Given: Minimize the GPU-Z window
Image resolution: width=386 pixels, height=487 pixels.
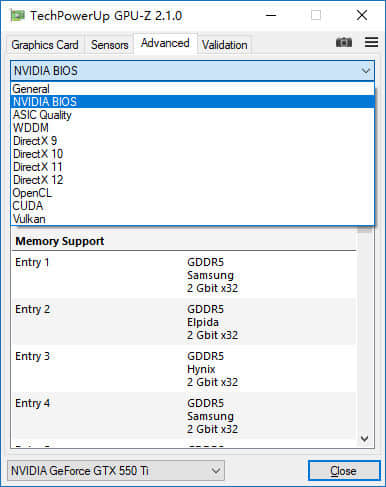Looking at the screenshot, I should coord(271,15).
